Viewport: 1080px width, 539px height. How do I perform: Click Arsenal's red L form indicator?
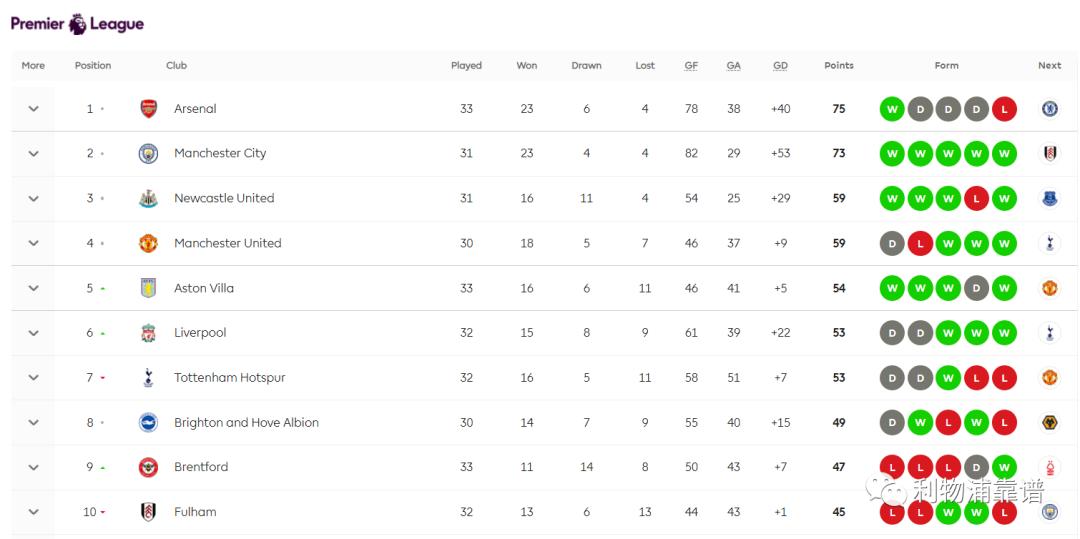[x=1004, y=109]
